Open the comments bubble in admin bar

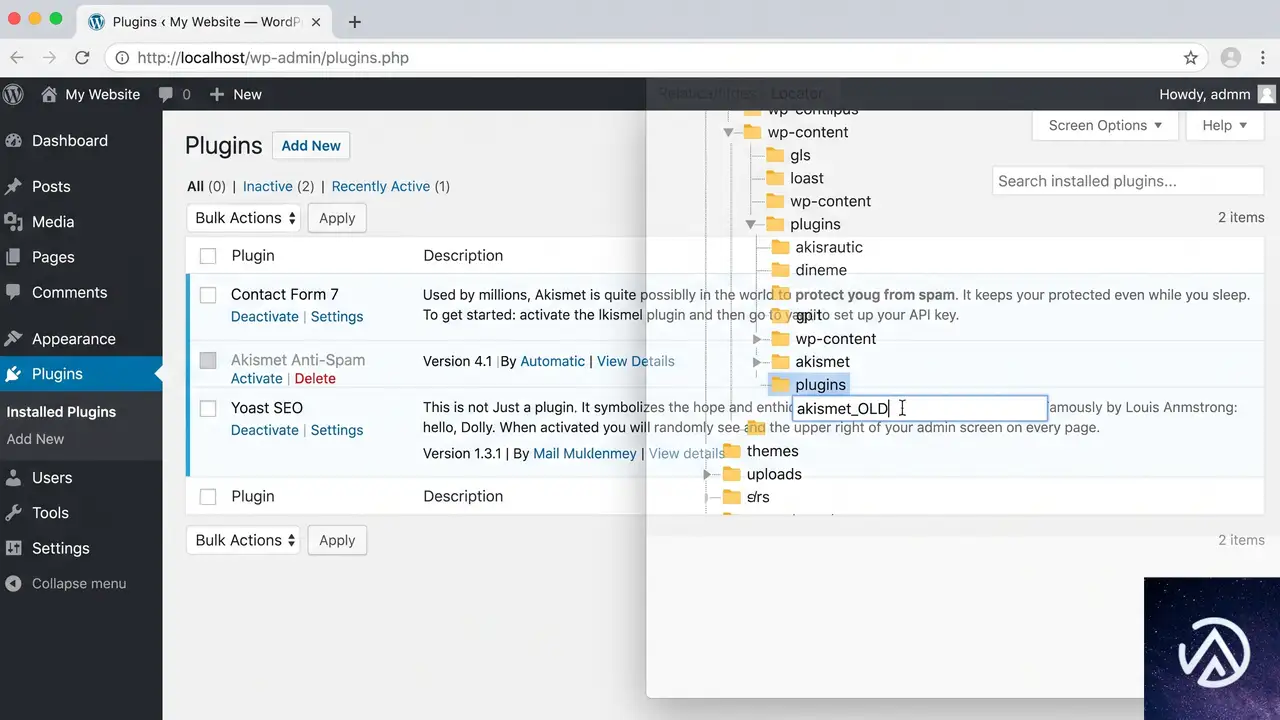164,94
